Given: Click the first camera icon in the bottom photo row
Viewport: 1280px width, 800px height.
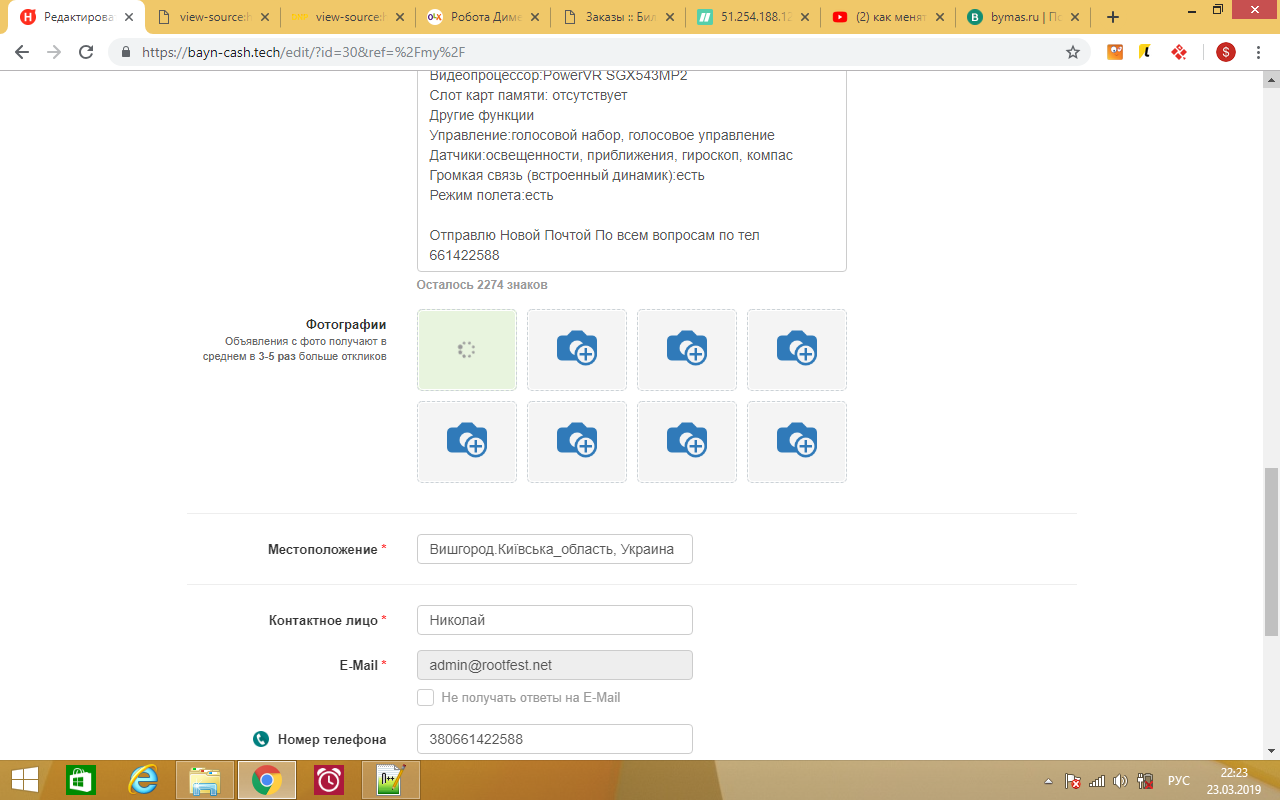Looking at the screenshot, I should coord(467,441).
